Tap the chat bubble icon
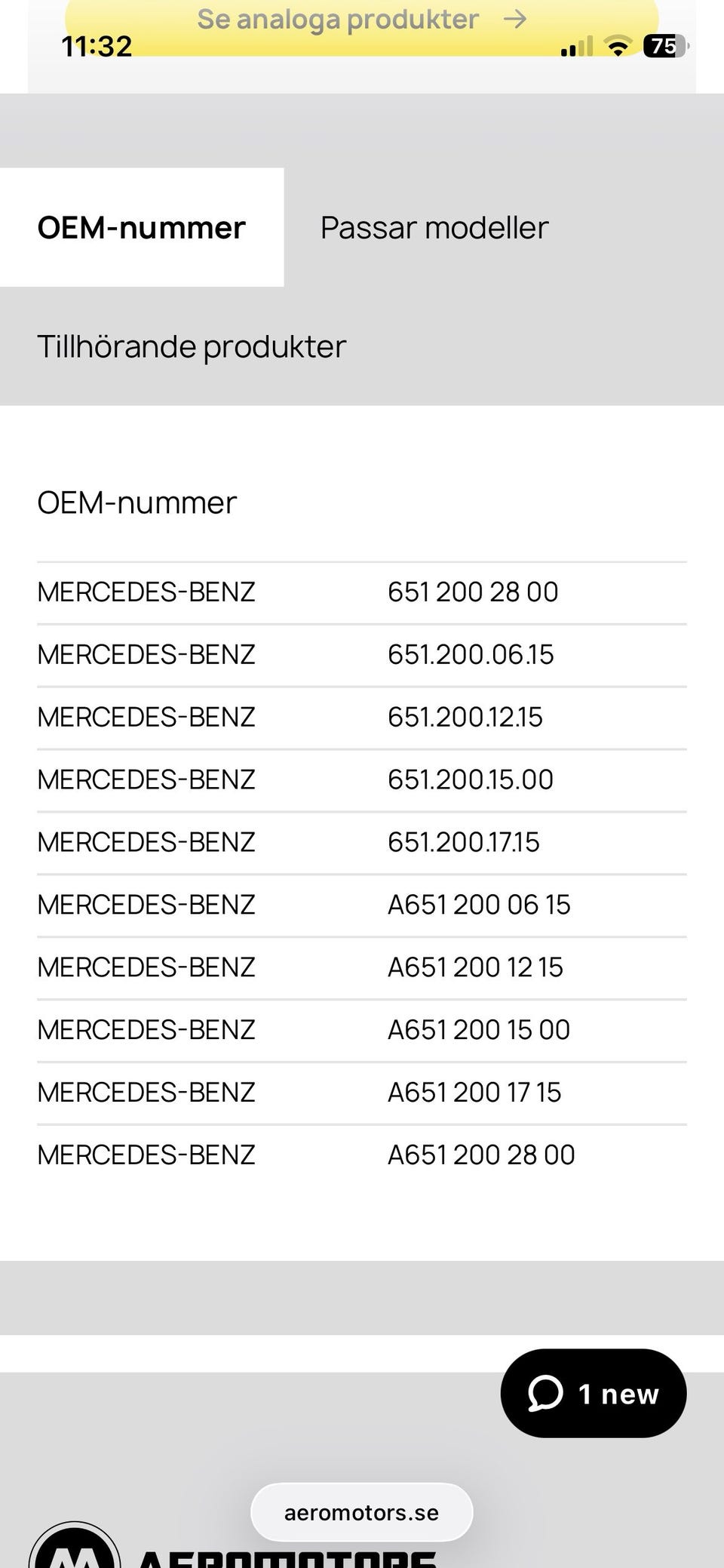Image resolution: width=724 pixels, height=1568 pixels. pyautogui.click(x=545, y=1393)
